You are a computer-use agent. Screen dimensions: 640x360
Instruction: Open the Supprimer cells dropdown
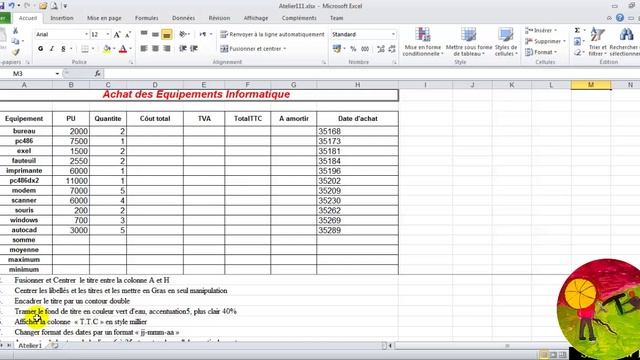click(545, 41)
